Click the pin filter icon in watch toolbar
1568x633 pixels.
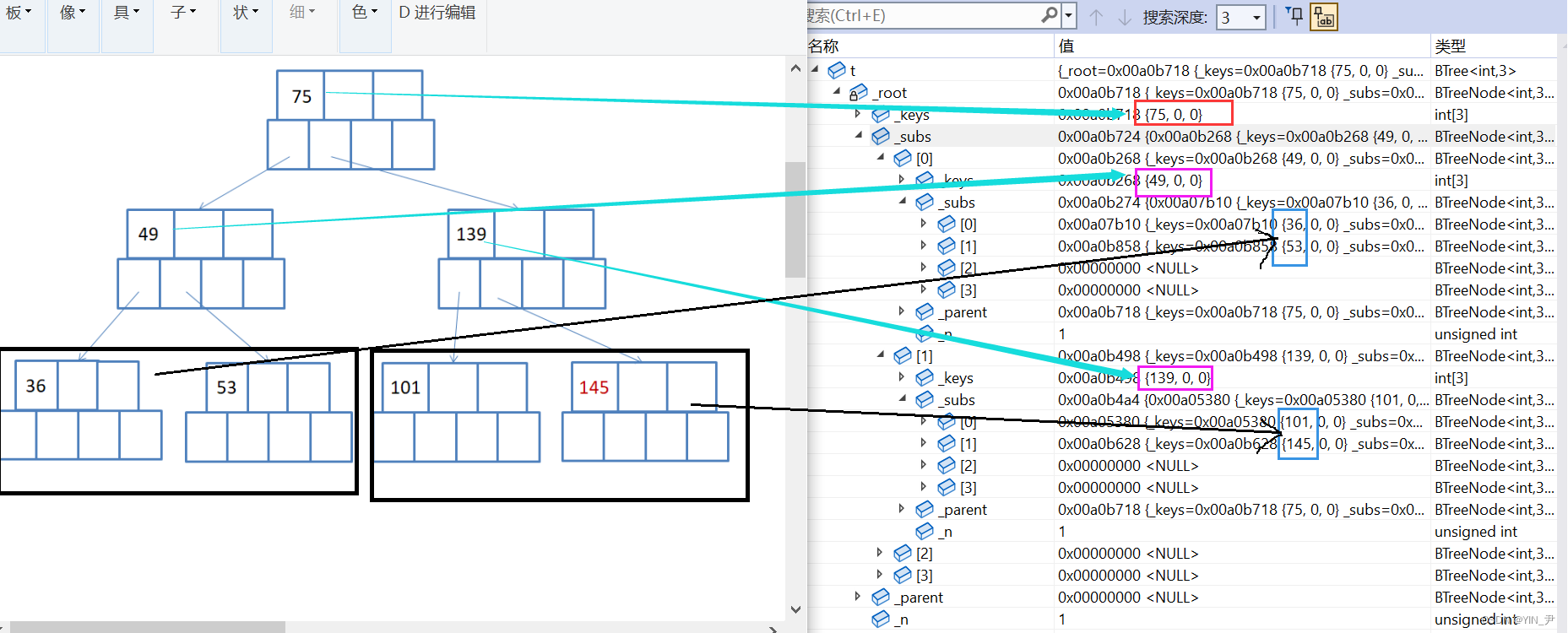point(1294,16)
